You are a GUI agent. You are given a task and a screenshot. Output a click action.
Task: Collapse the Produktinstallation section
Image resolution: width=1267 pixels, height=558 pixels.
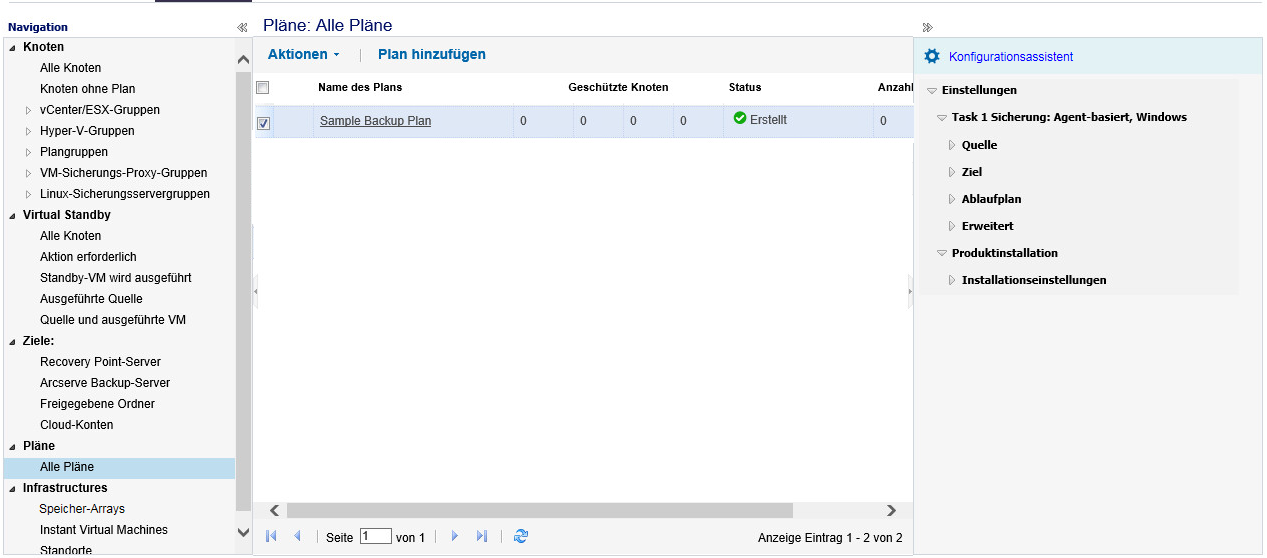pyautogui.click(x=942, y=254)
